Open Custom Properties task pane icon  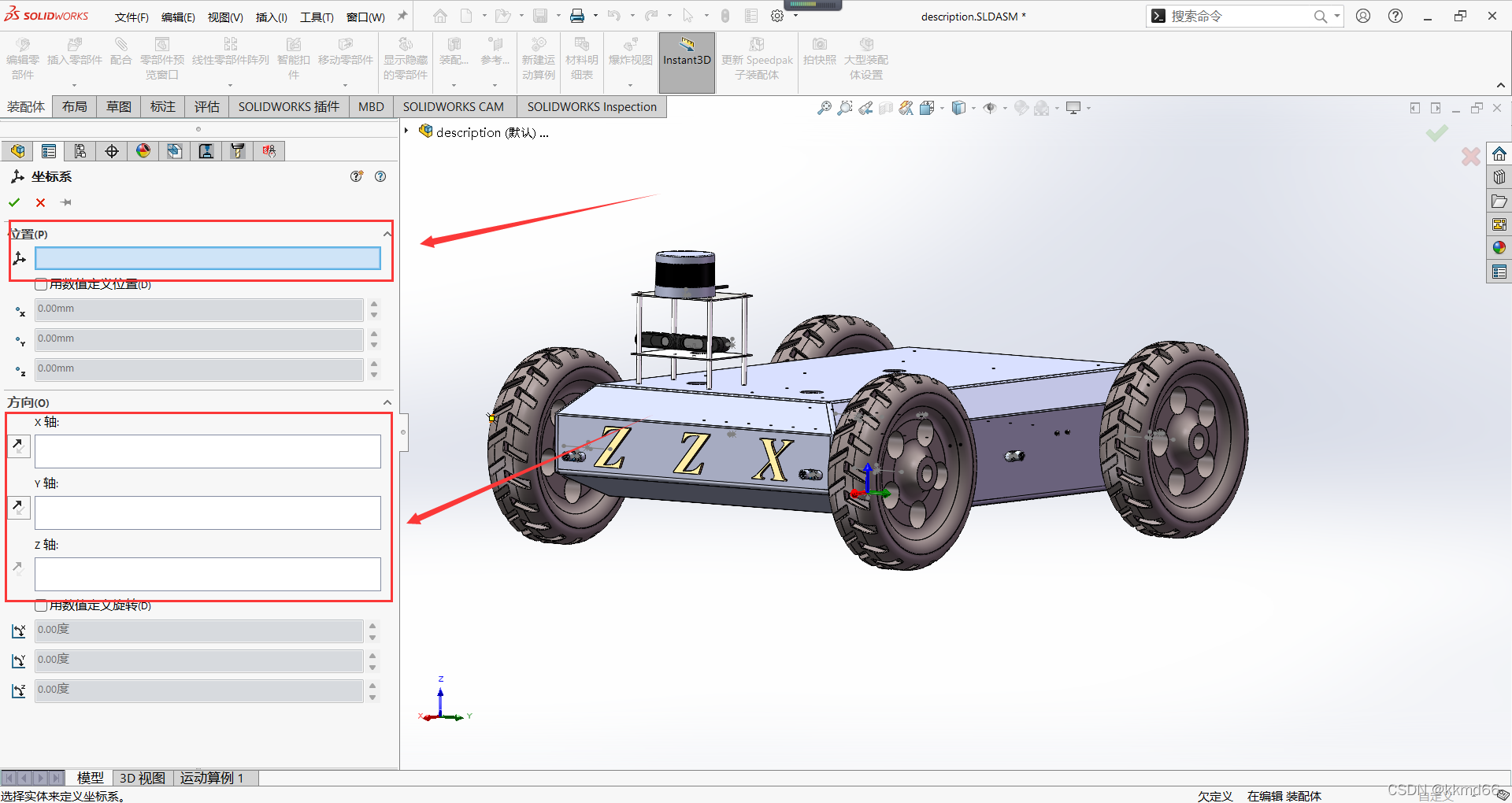coord(1499,272)
